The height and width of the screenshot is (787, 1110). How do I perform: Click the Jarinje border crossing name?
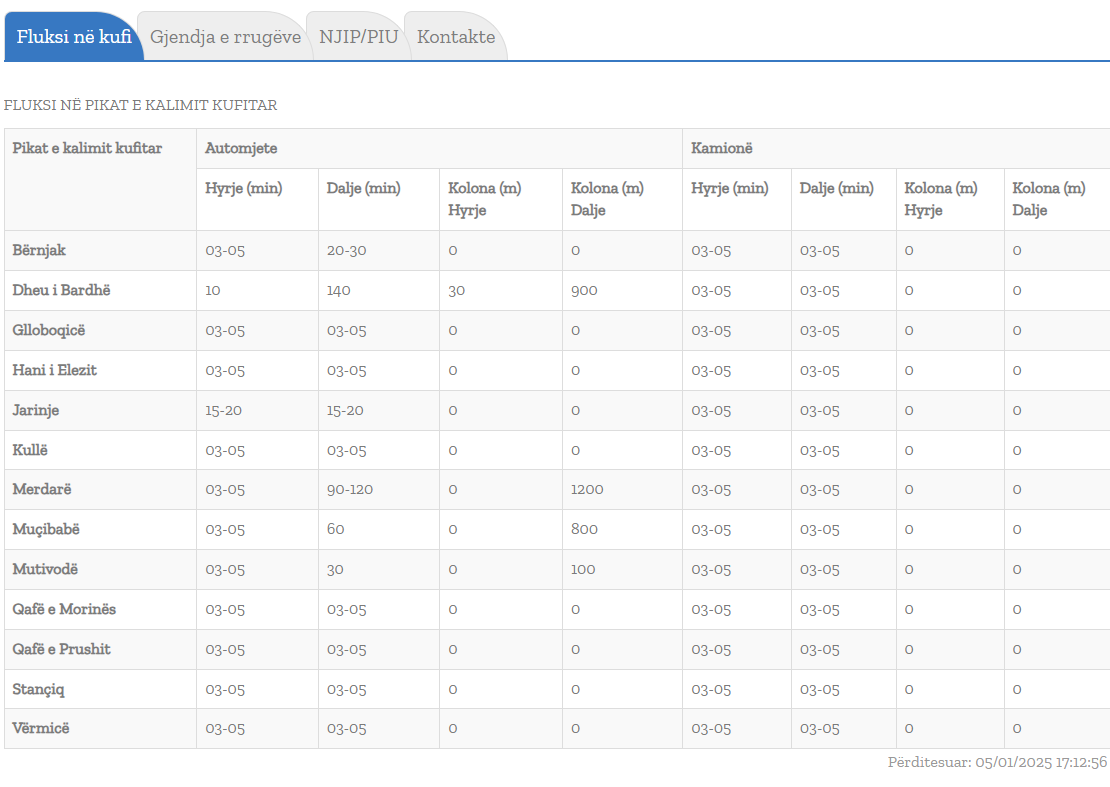tap(36, 410)
